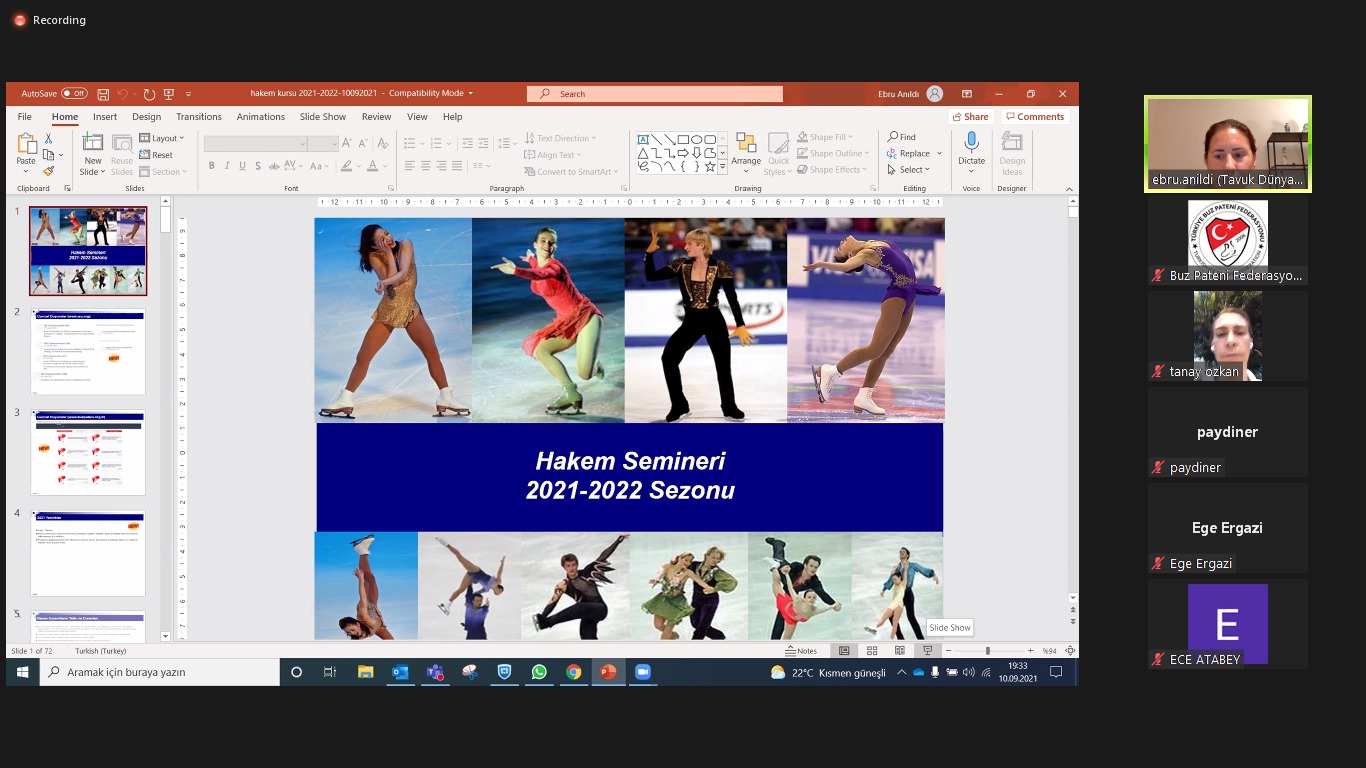
Task: Open Ribbon Display Options icon in title bar
Action: [x=967, y=94]
